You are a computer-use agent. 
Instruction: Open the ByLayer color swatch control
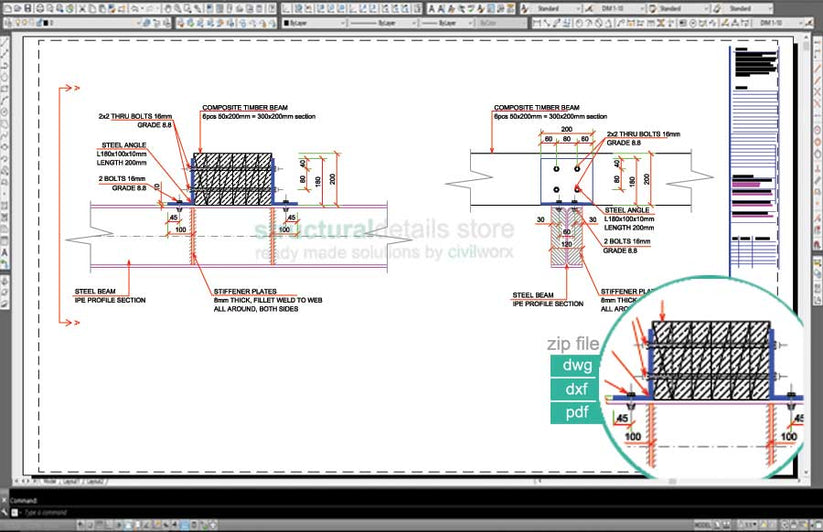[x=308, y=20]
